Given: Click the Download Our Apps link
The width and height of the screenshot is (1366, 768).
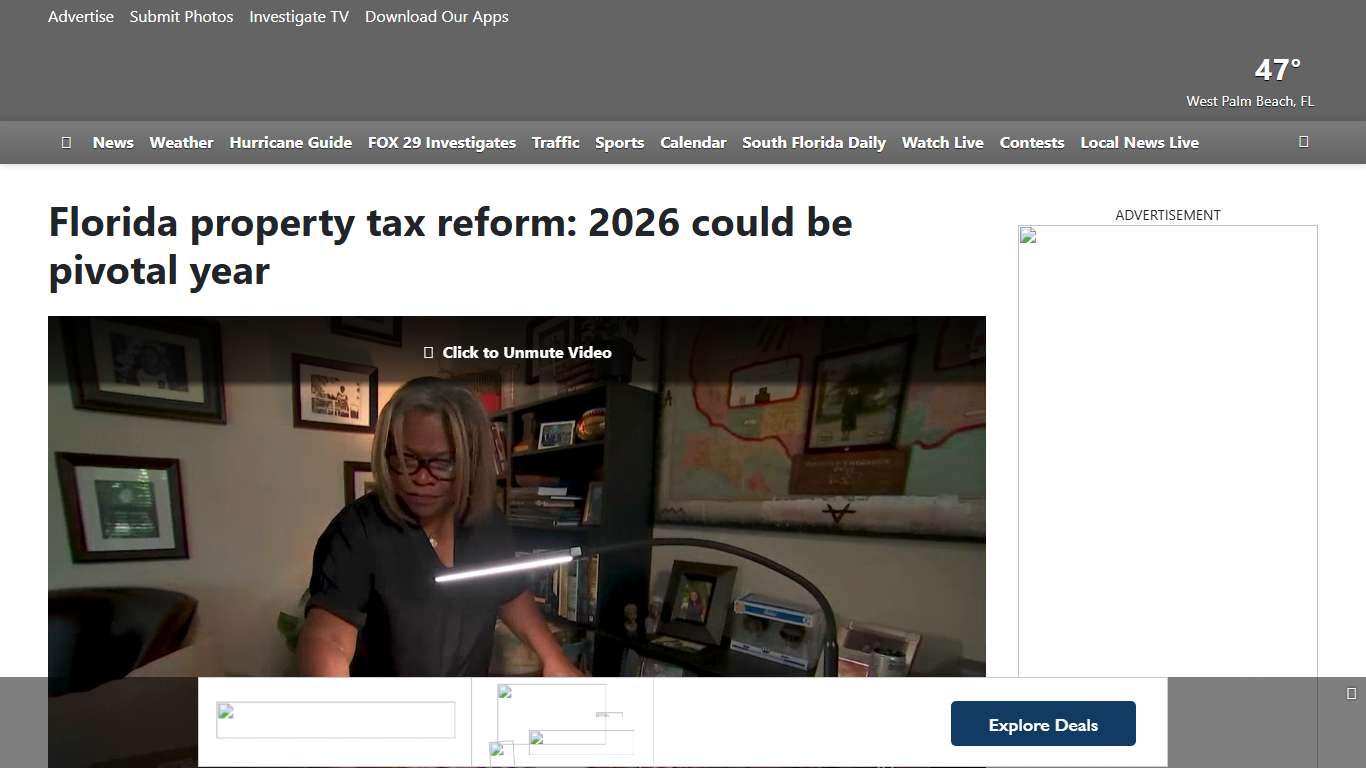Looking at the screenshot, I should pyautogui.click(x=437, y=16).
